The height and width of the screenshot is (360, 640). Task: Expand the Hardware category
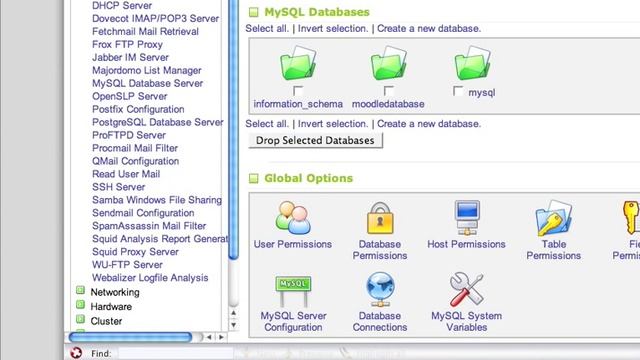pos(80,304)
